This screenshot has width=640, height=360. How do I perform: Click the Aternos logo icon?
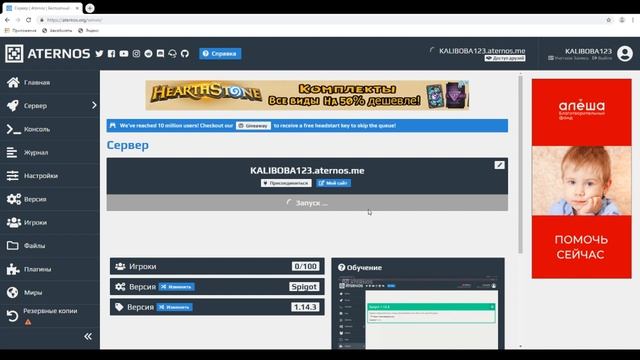pyautogui.click(x=14, y=53)
